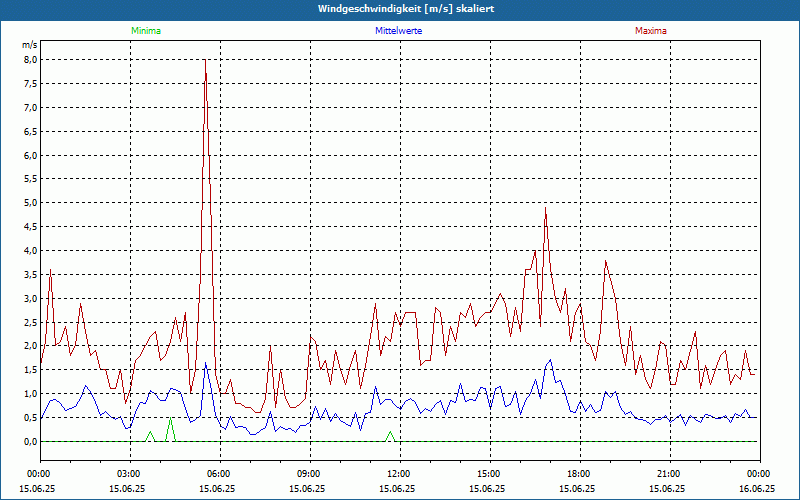Select the 12:00 time axis label

[x=399, y=474]
